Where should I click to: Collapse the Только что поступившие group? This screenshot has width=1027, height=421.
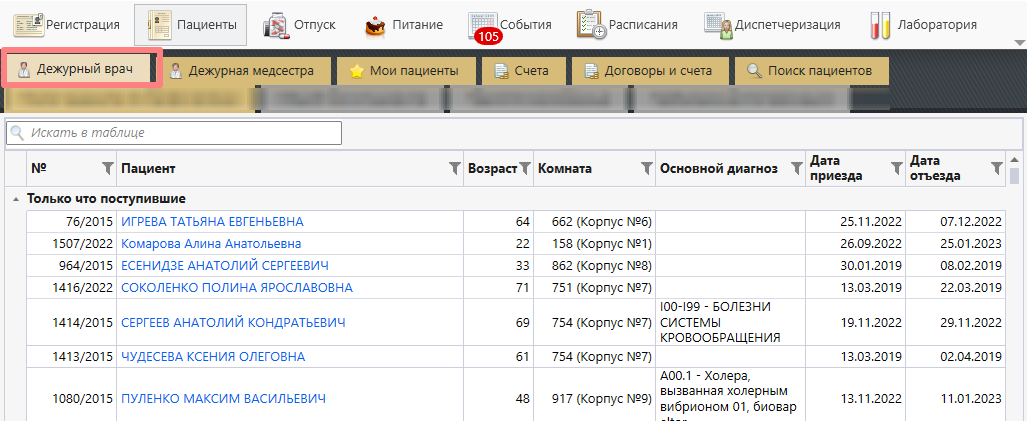coord(15,199)
